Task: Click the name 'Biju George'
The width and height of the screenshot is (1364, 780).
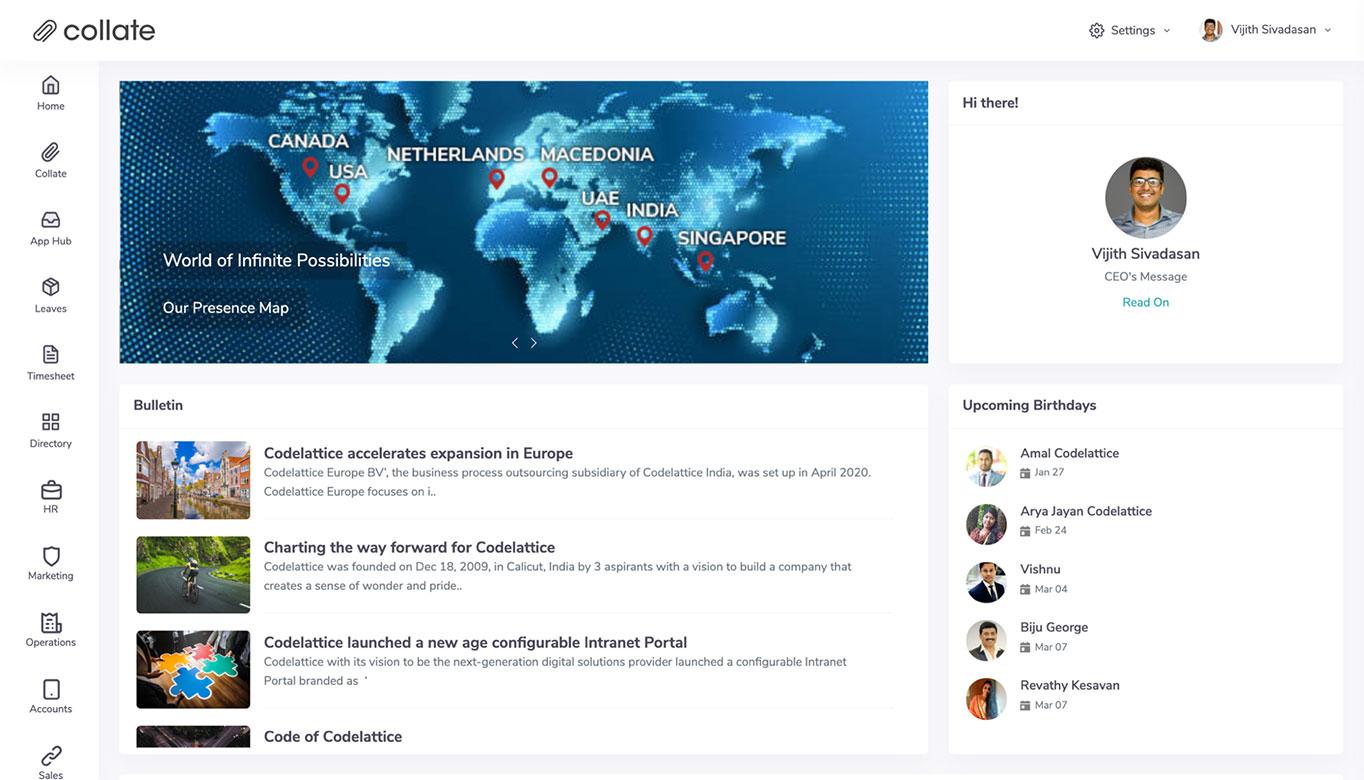Action: click(x=1054, y=627)
